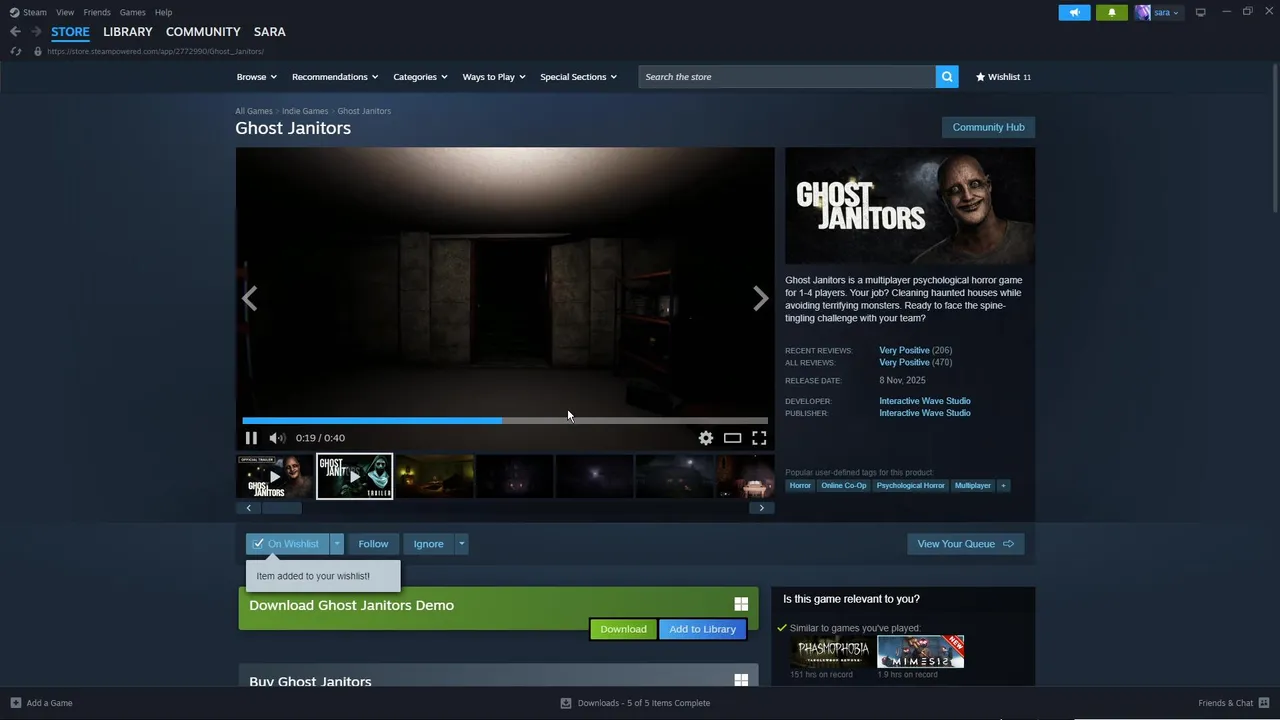Expand the Recommendations dropdown
This screenshot has height=720, width=1280.
click(x=335, y=77)
